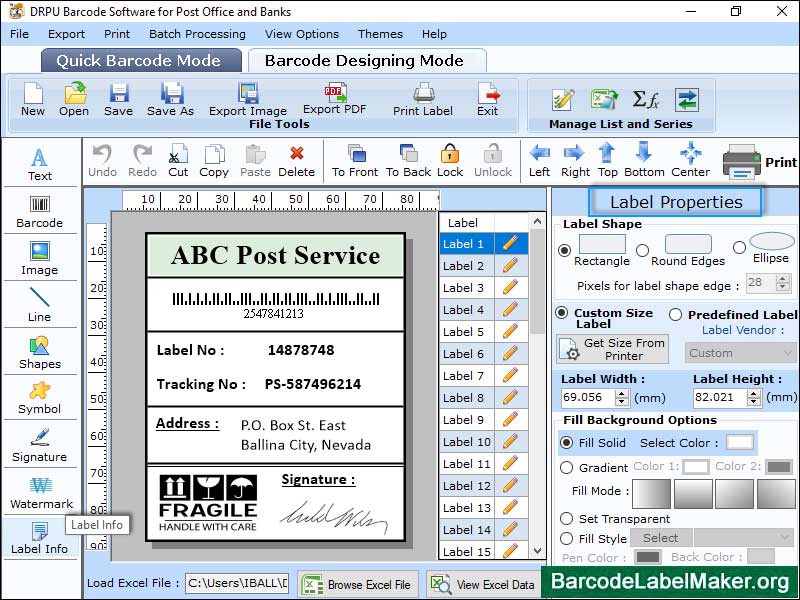Screen dimensions: 800x600
Task: Choose Custom Size Label option
Action: click(x=562, y=313)
